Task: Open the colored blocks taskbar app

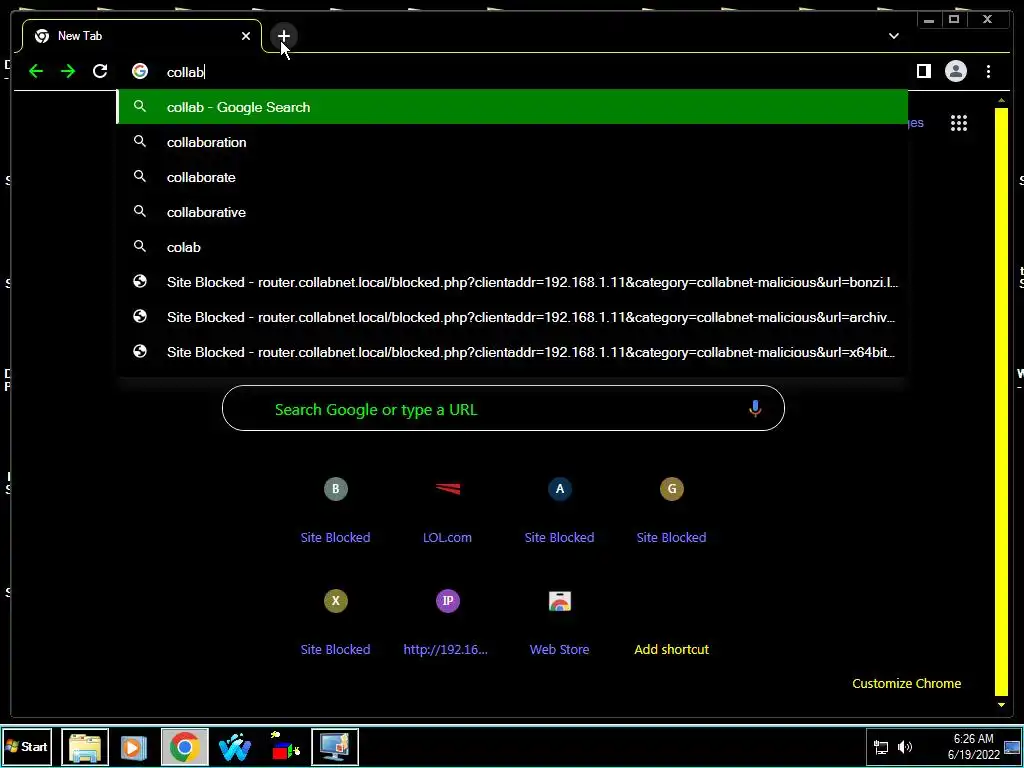Action: (285, 746)
